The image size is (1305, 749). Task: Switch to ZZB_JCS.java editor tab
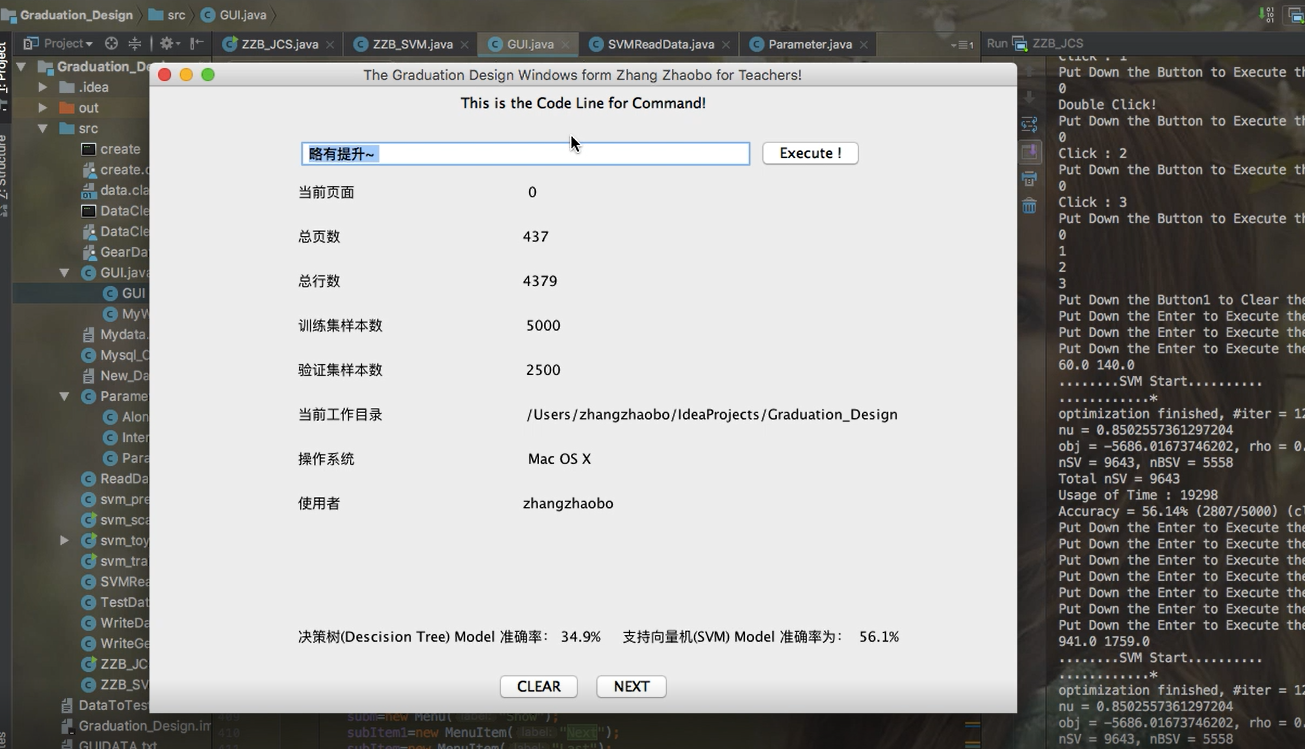coord(279,44)
